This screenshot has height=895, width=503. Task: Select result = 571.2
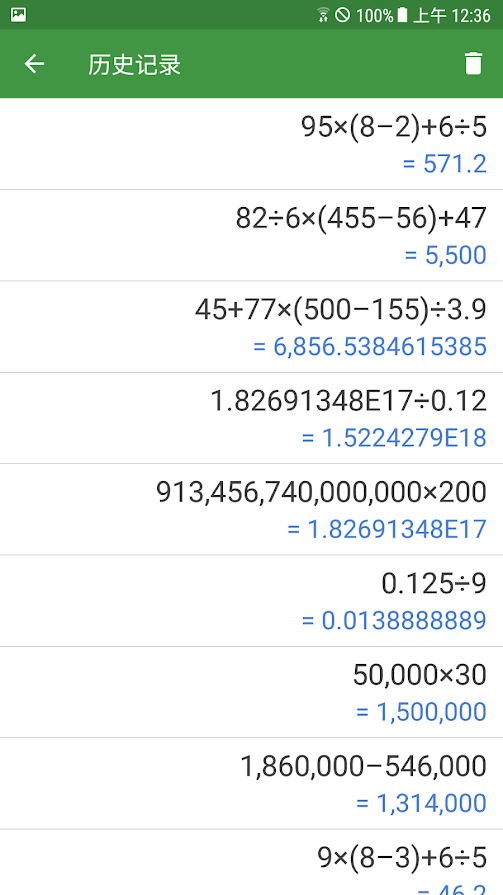click(445, 164)
